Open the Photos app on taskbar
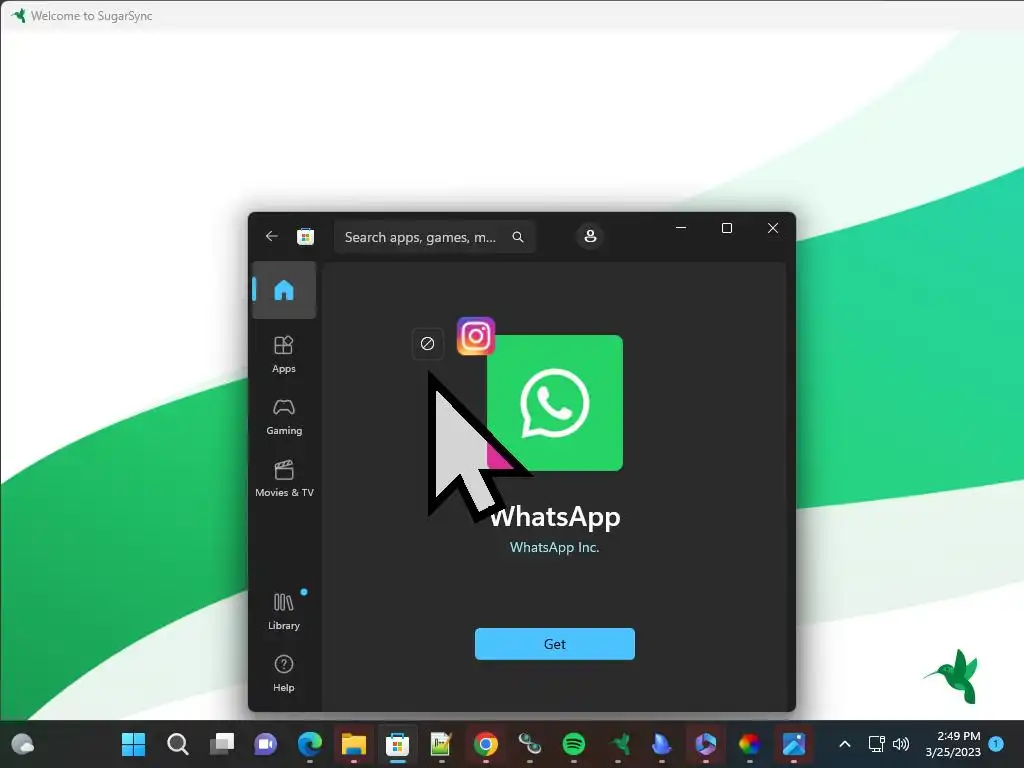Viewport: 1024px width, 768px height. 793,744
